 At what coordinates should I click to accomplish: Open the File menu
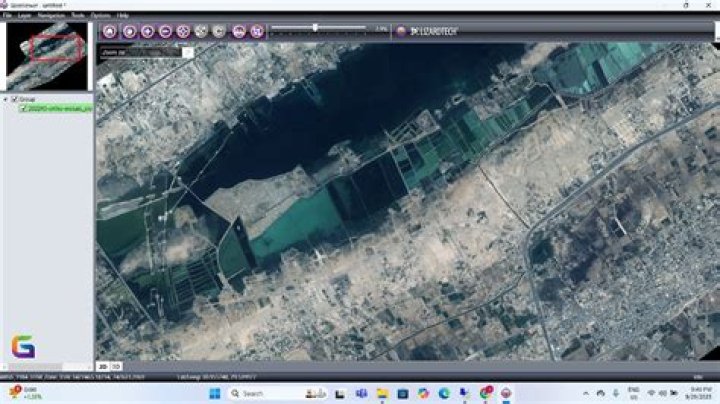[7, 16]
